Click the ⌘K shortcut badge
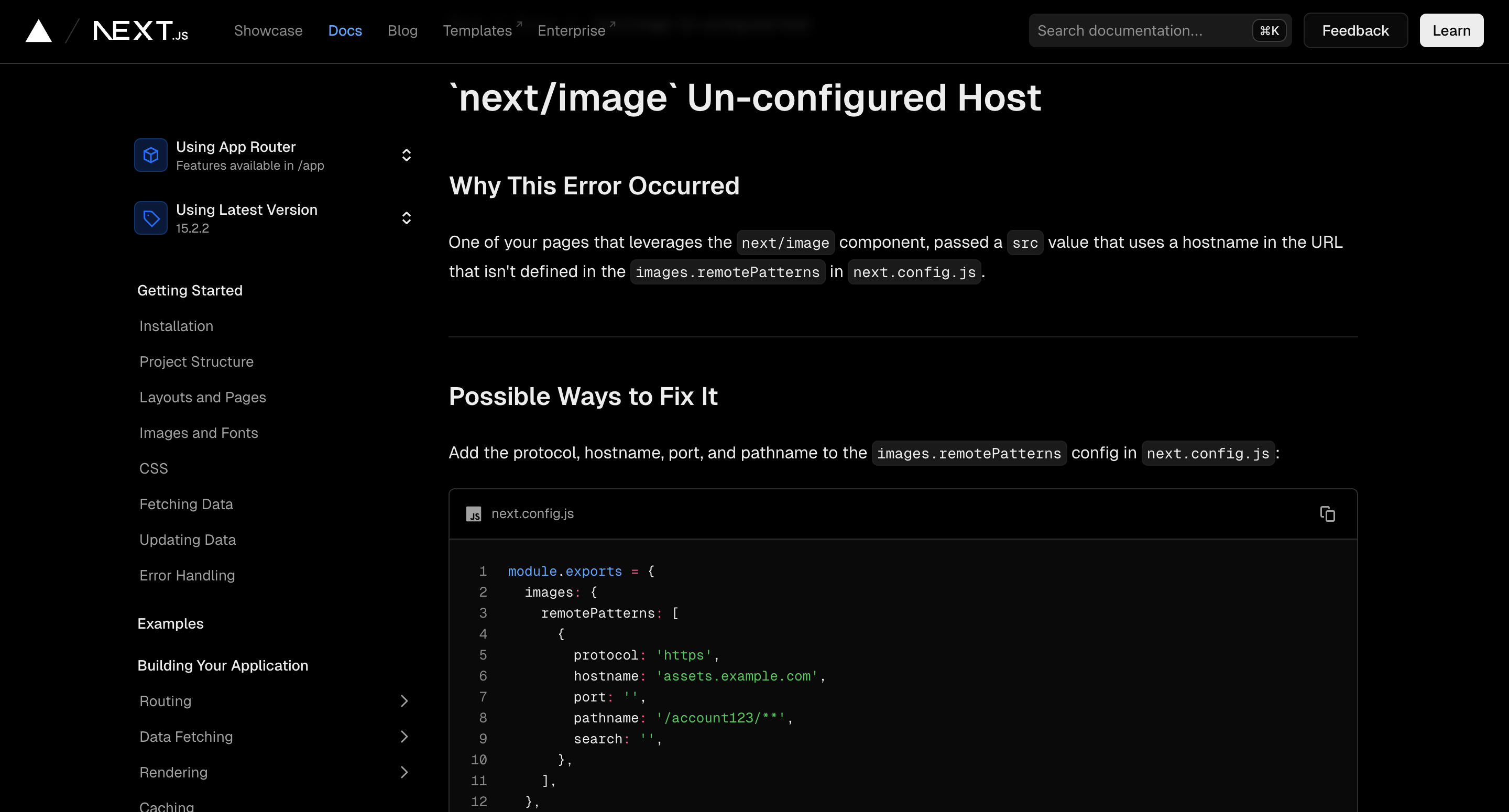 [1269, 31]
